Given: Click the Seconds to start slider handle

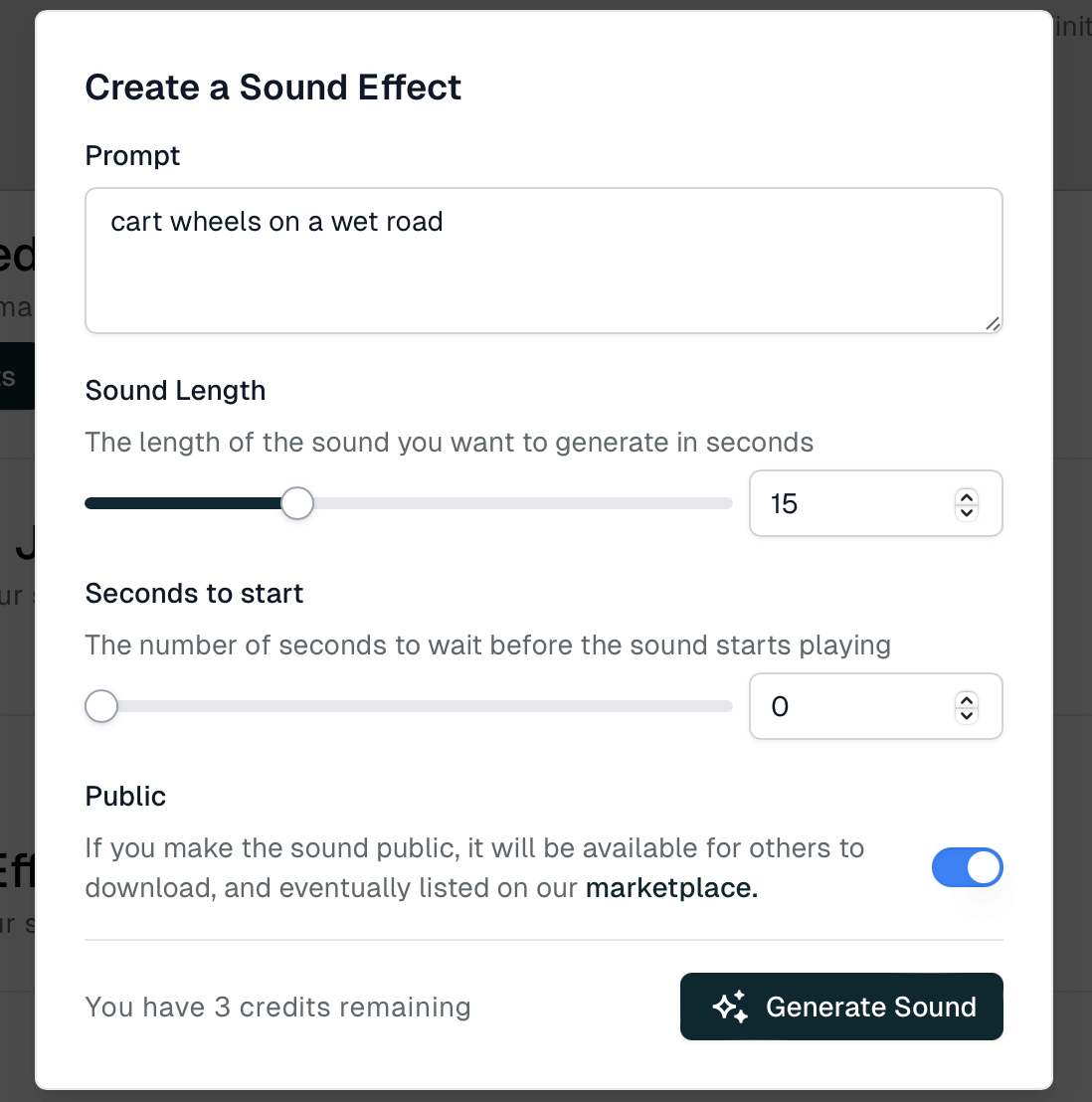Looking at the screenshot, I should pos(101,706).
